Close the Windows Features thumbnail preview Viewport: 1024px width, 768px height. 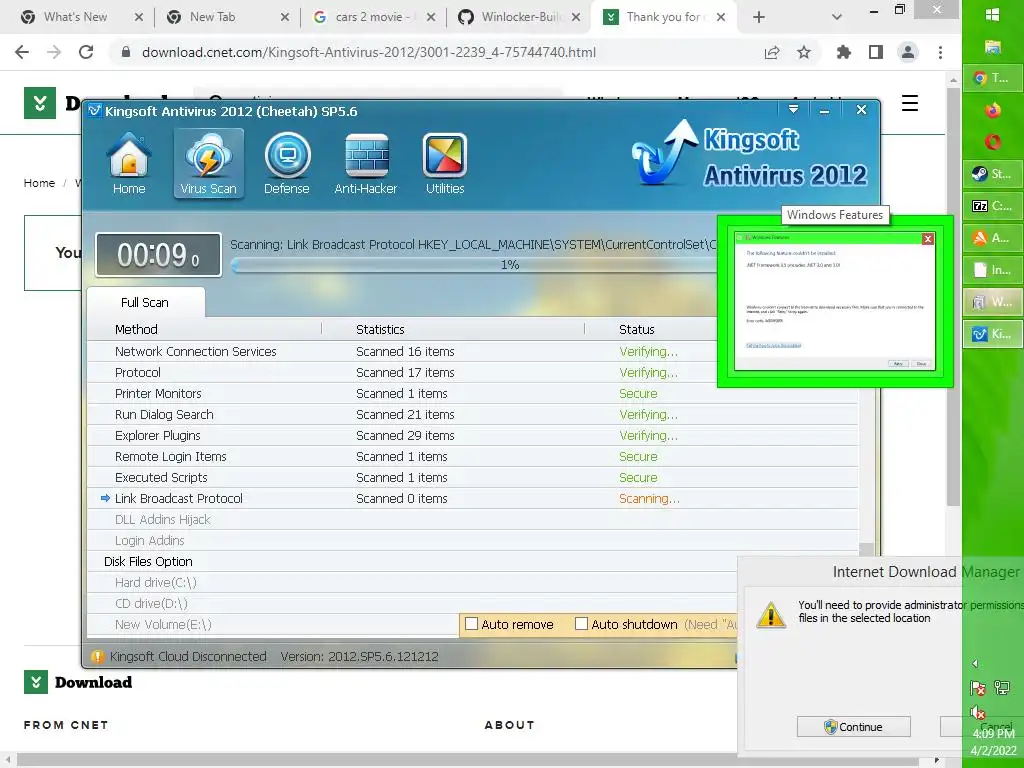click(927, 239)
